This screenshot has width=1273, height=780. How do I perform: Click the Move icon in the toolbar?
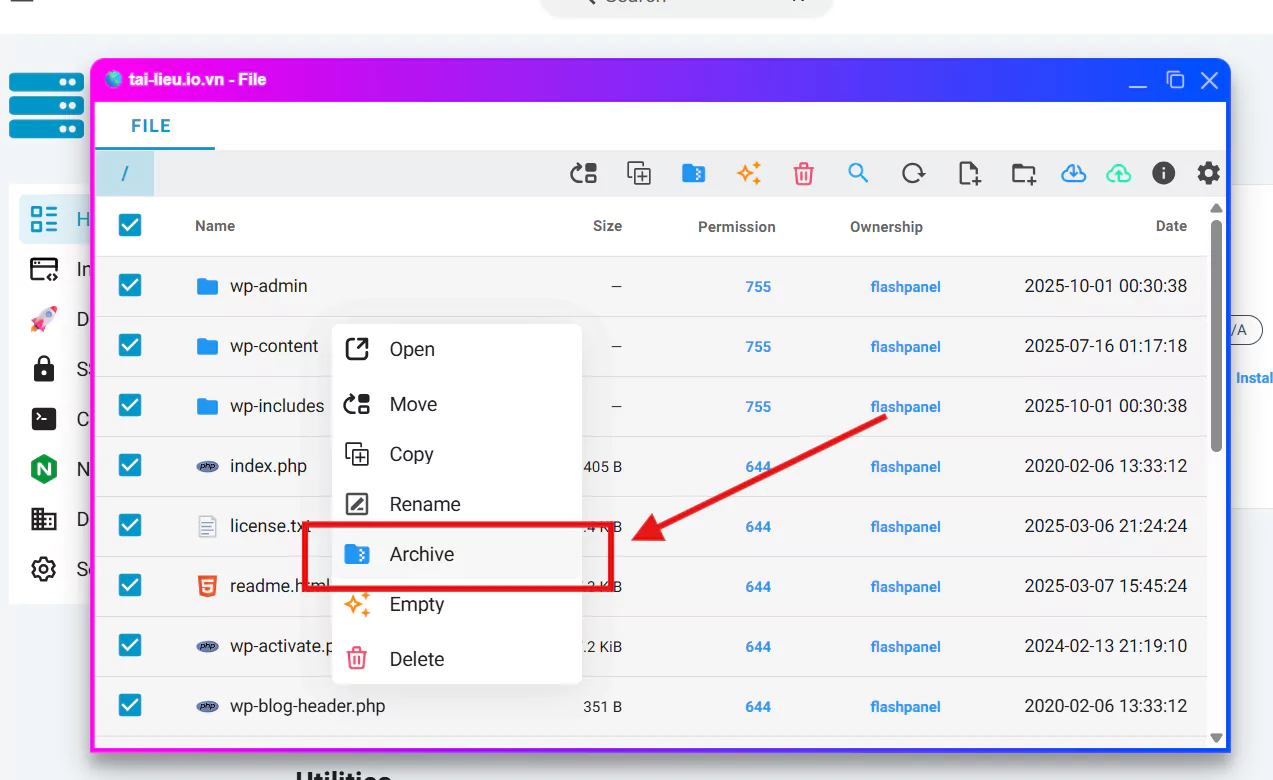click(584, 174)
